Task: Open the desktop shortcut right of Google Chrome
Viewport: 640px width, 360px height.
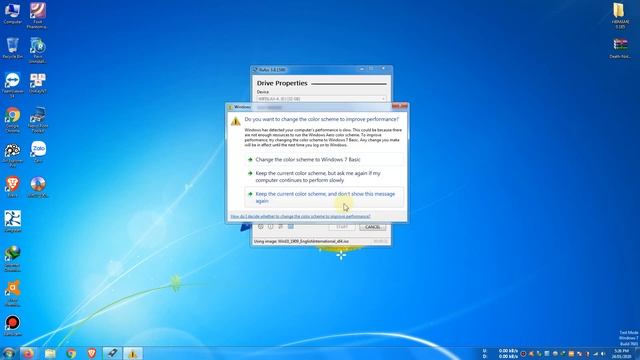Action: [x=38, y=120]
